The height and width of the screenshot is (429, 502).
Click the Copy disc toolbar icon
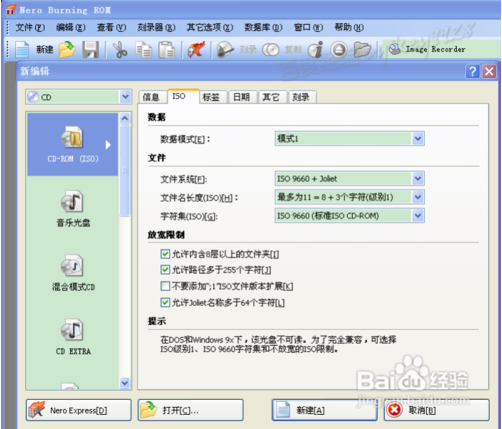(271, 50)
